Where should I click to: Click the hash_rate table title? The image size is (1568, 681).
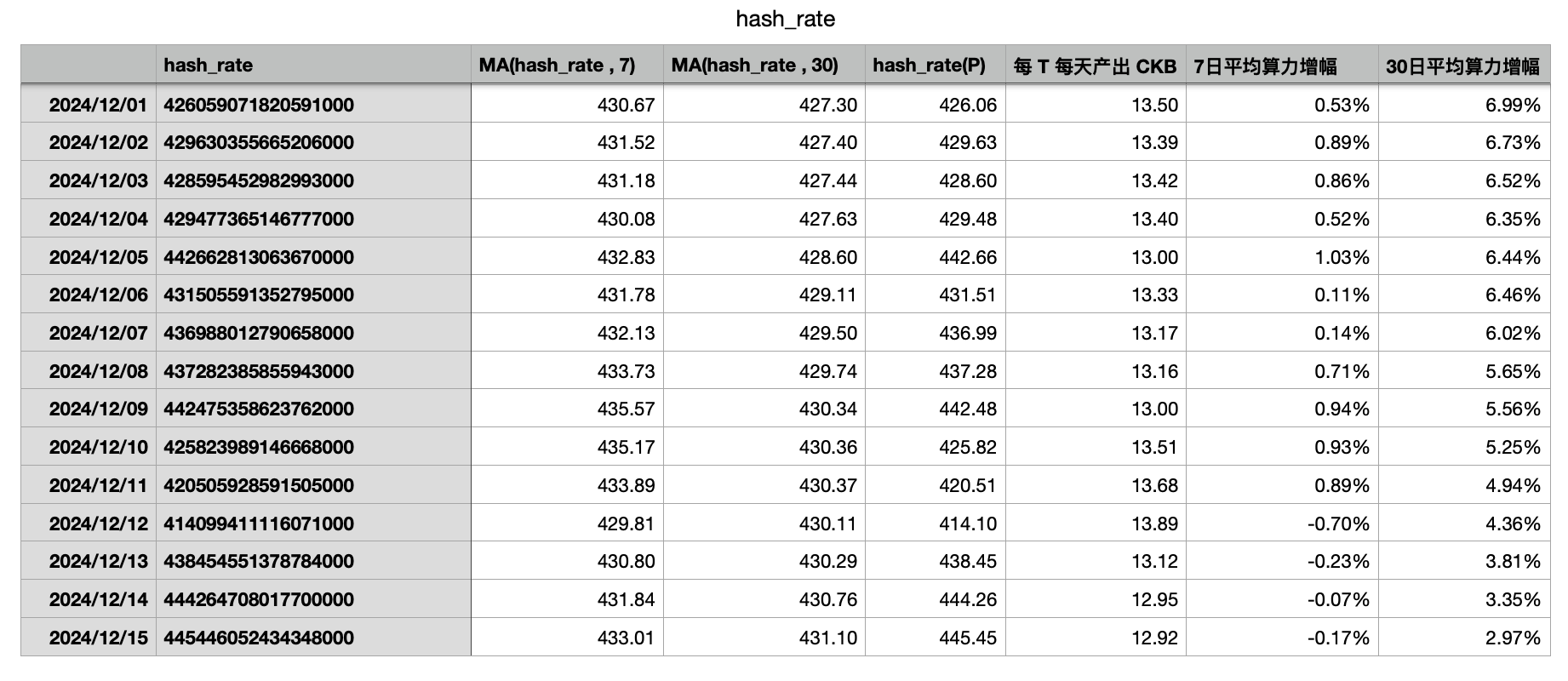pos(785,20)
